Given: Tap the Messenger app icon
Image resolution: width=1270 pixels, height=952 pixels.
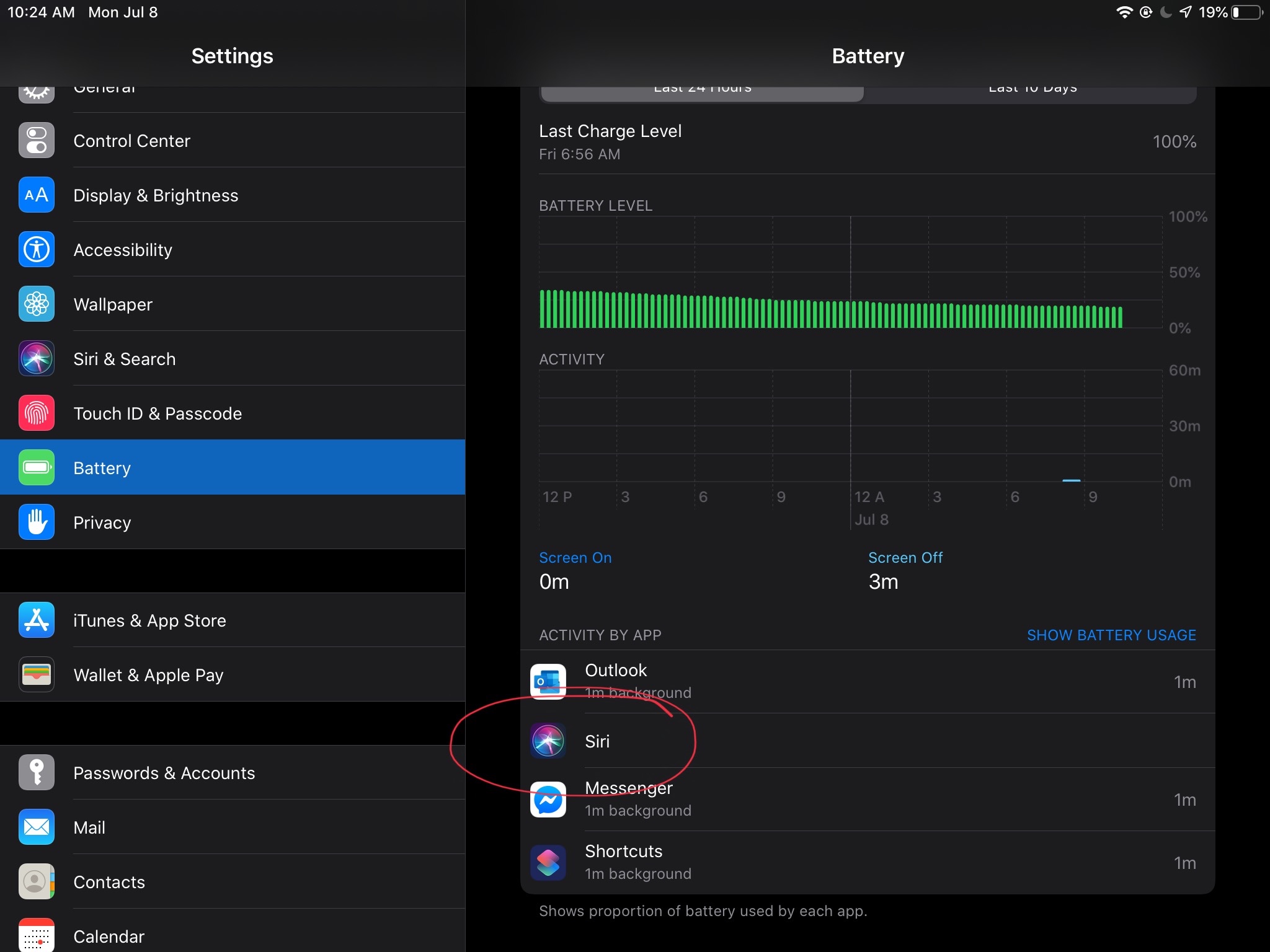Looking at the screenshot, I should coord(548,800).
